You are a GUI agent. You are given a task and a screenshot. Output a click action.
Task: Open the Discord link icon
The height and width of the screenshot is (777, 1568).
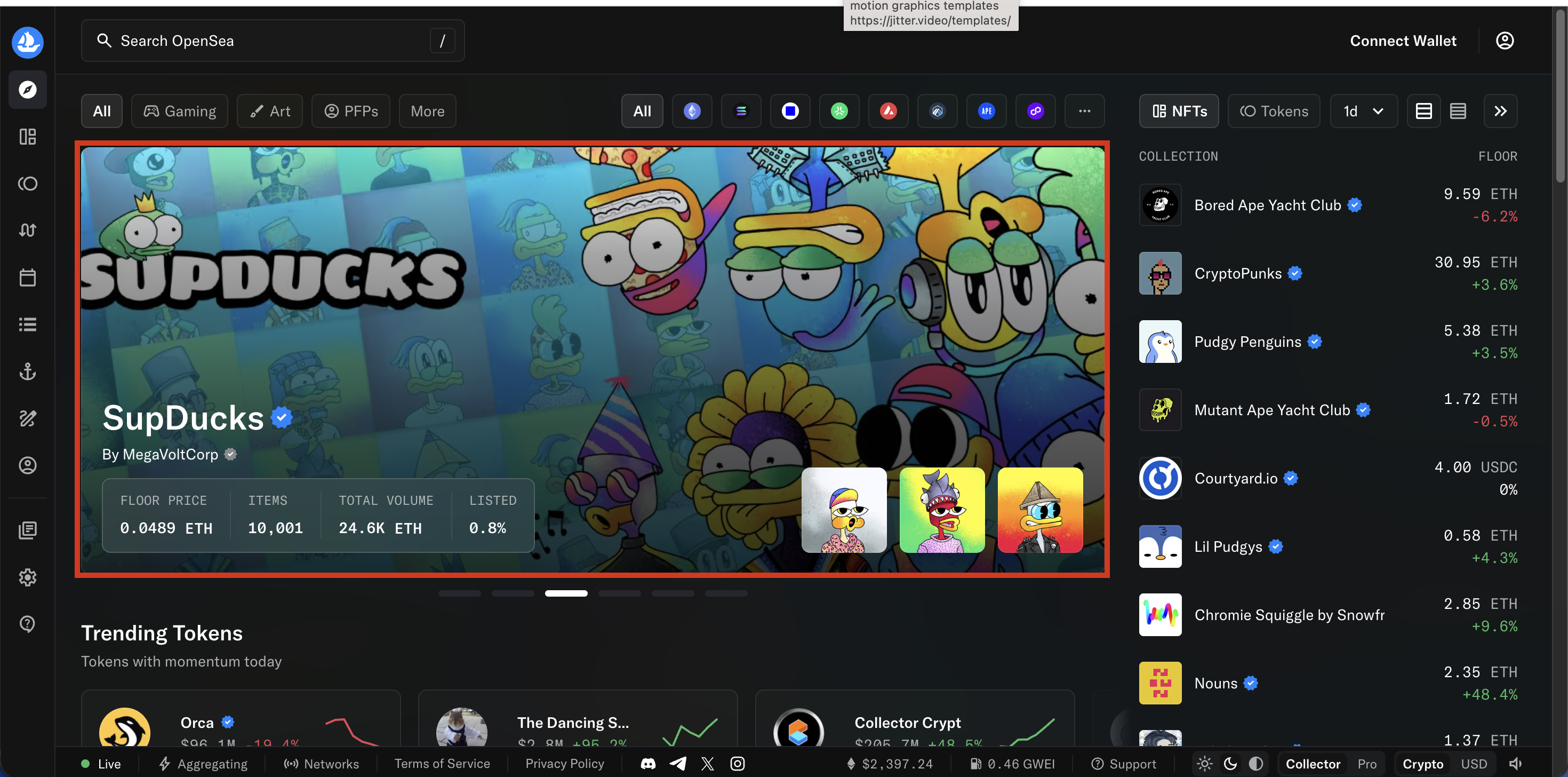[647, 764]
